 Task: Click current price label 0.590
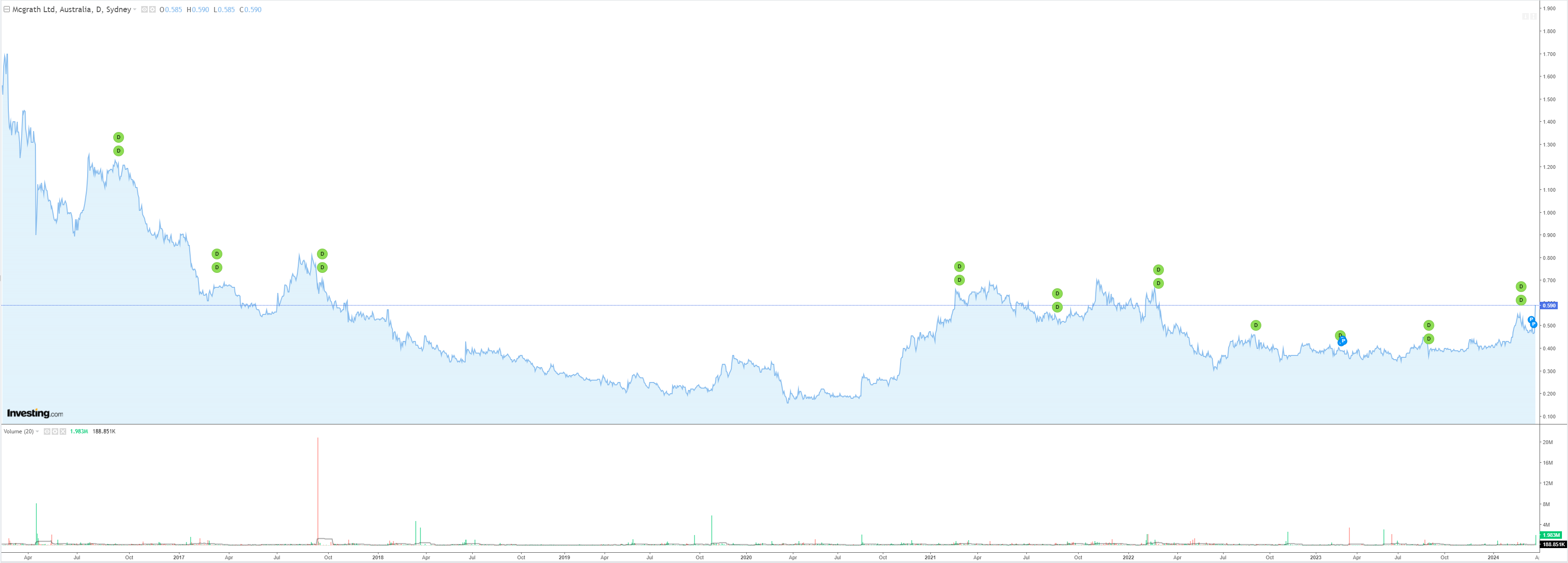click(1548, 306)
